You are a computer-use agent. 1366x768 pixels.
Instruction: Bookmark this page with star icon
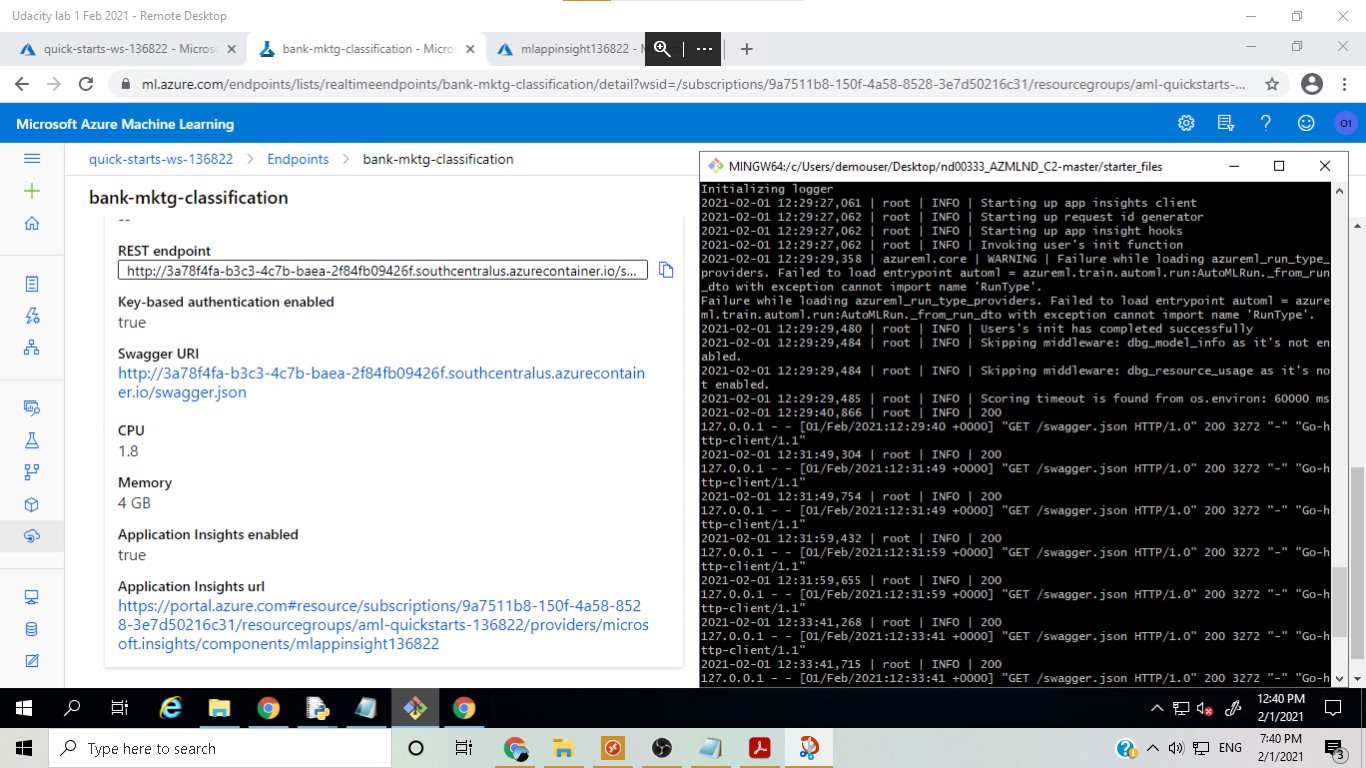(x=1272, y=85)
